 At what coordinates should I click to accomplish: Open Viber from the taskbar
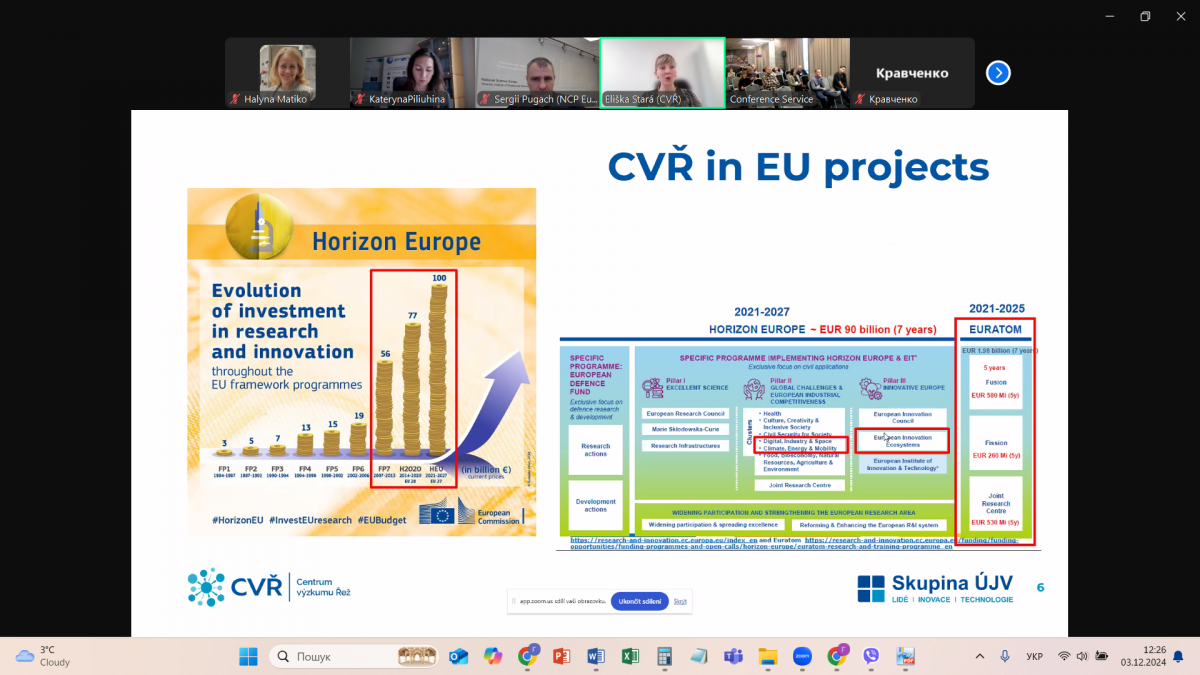pyautogui.click(x=871, y=657)
